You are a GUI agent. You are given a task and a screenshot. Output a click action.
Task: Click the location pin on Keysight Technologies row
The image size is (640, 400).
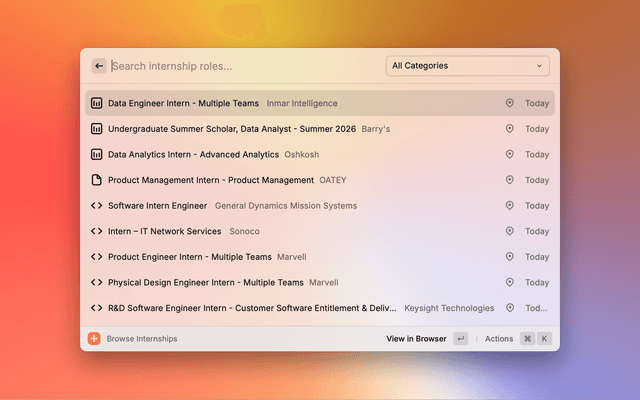click(509, 308)
